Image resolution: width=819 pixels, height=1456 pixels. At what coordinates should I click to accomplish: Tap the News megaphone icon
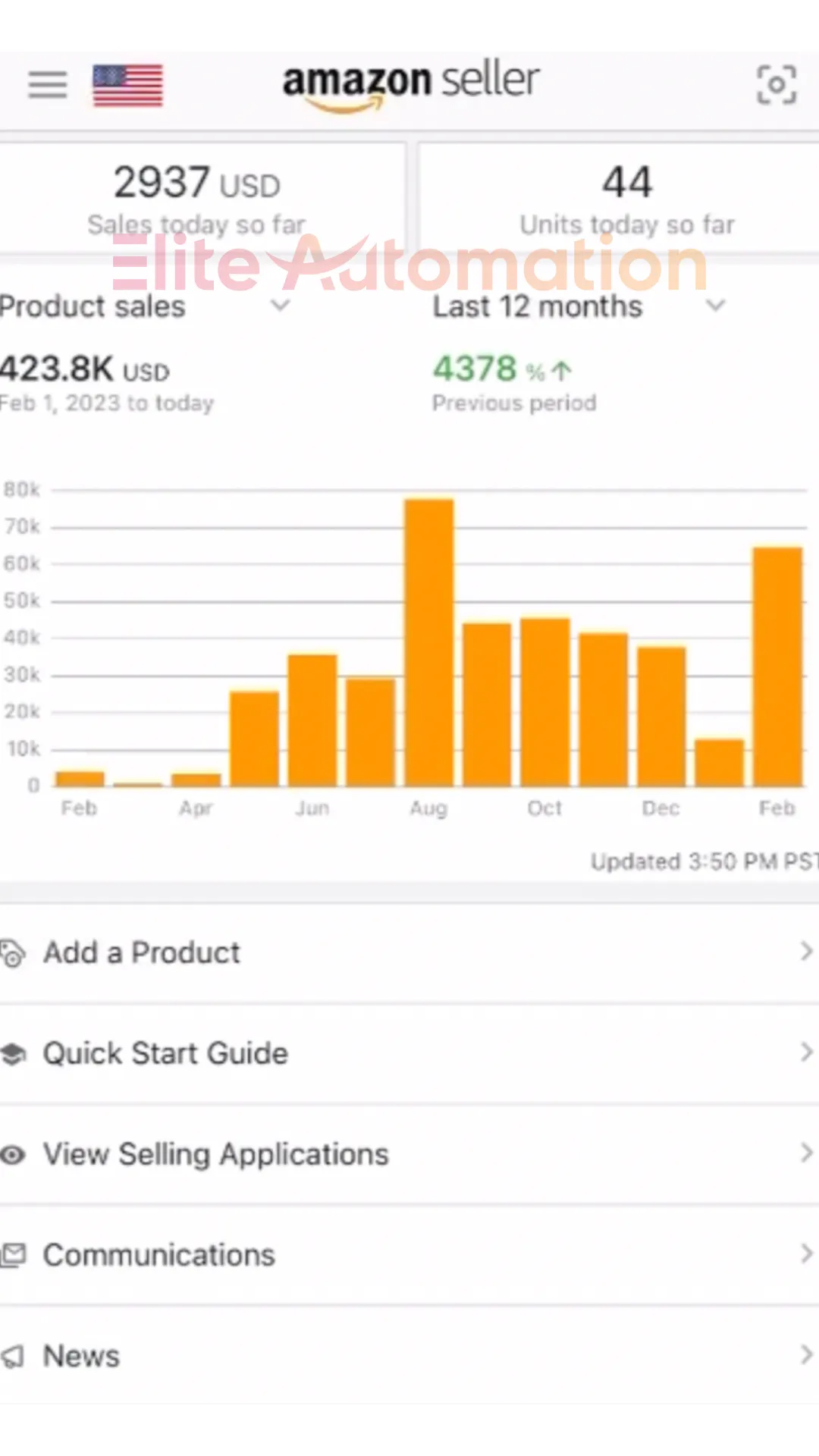(12, 1356)
